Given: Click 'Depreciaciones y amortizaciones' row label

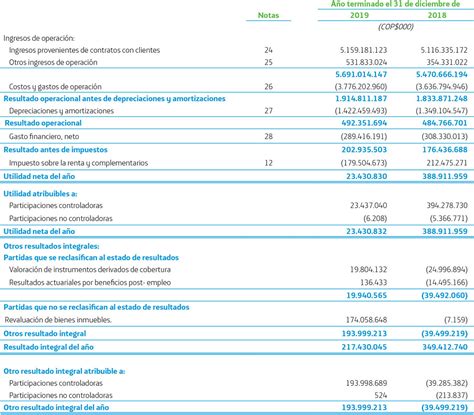Looking at the screenshot, I should click(x=61, y=111).
